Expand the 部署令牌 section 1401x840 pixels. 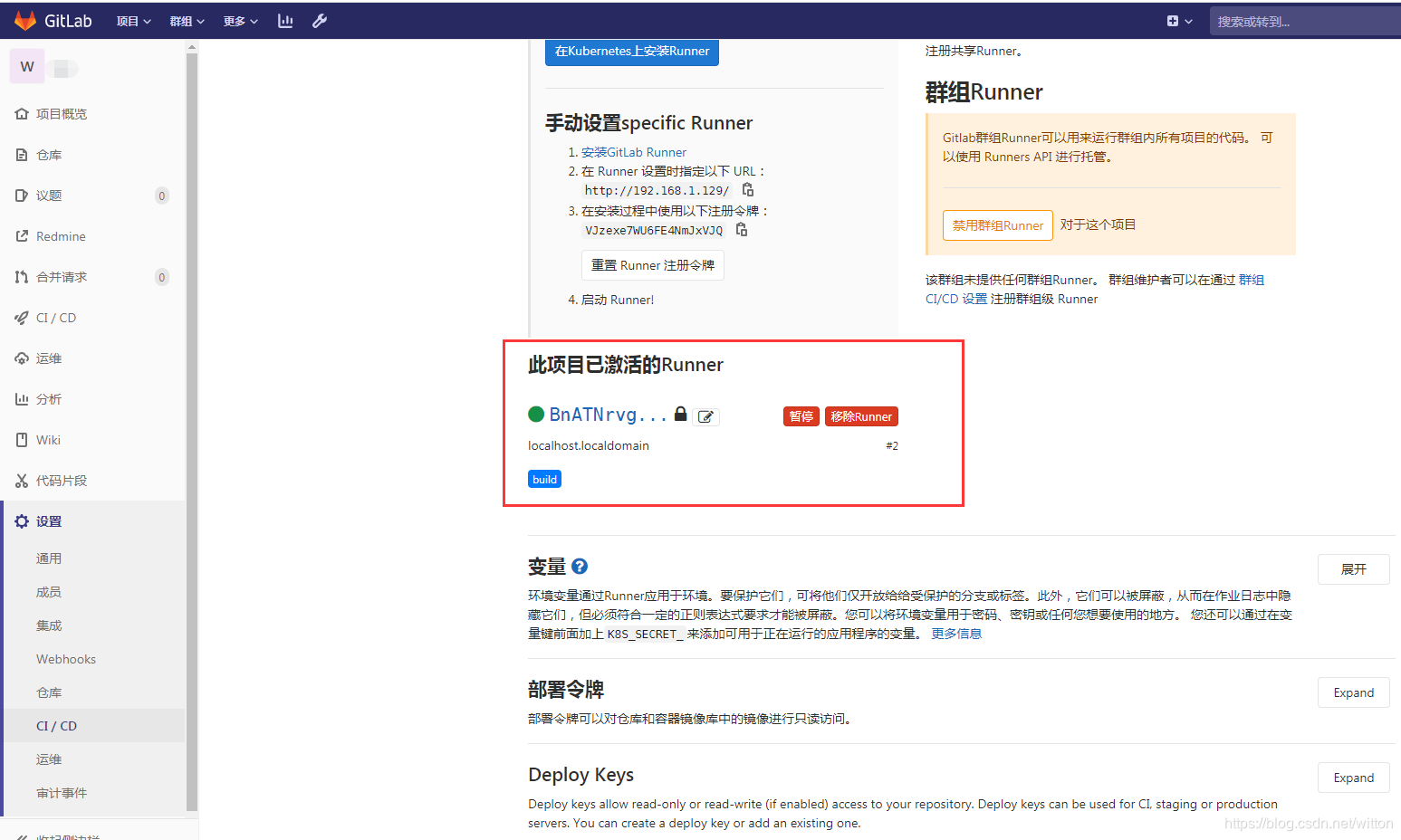(x=1354, y=692)
